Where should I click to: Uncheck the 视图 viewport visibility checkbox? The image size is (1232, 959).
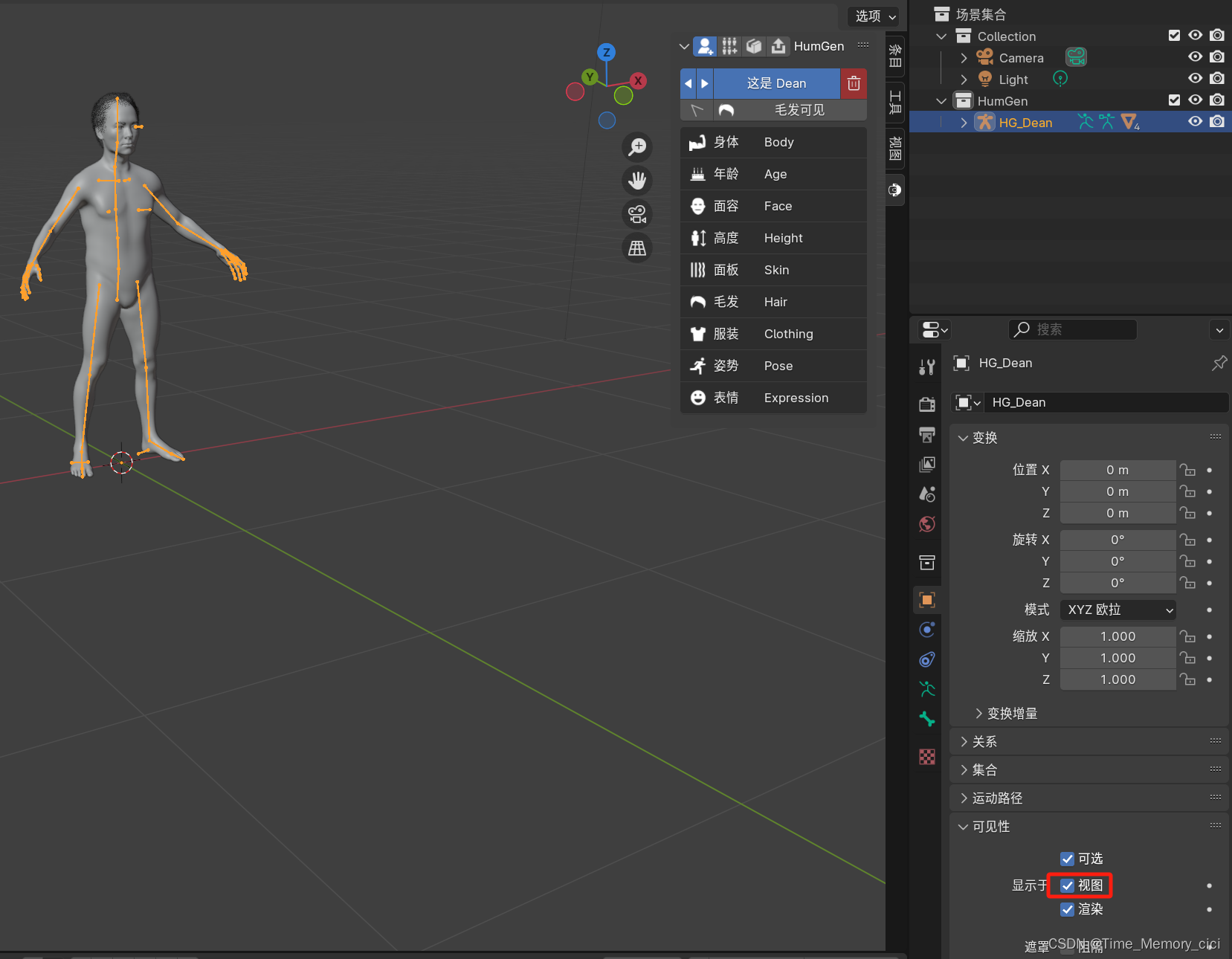(1068, 885)
